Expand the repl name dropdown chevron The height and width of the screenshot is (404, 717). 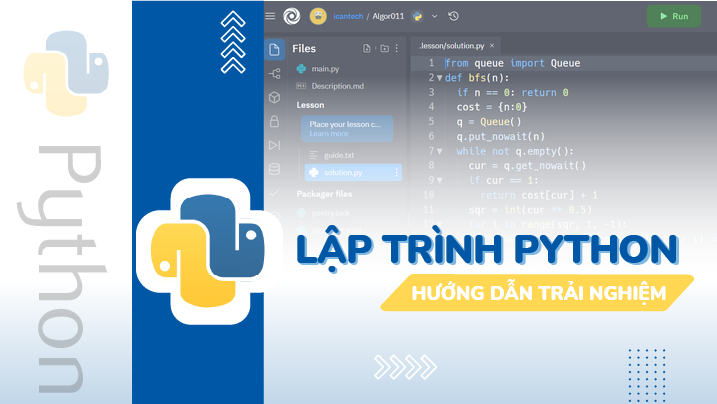pyautogui.click(x=433, y=16)
